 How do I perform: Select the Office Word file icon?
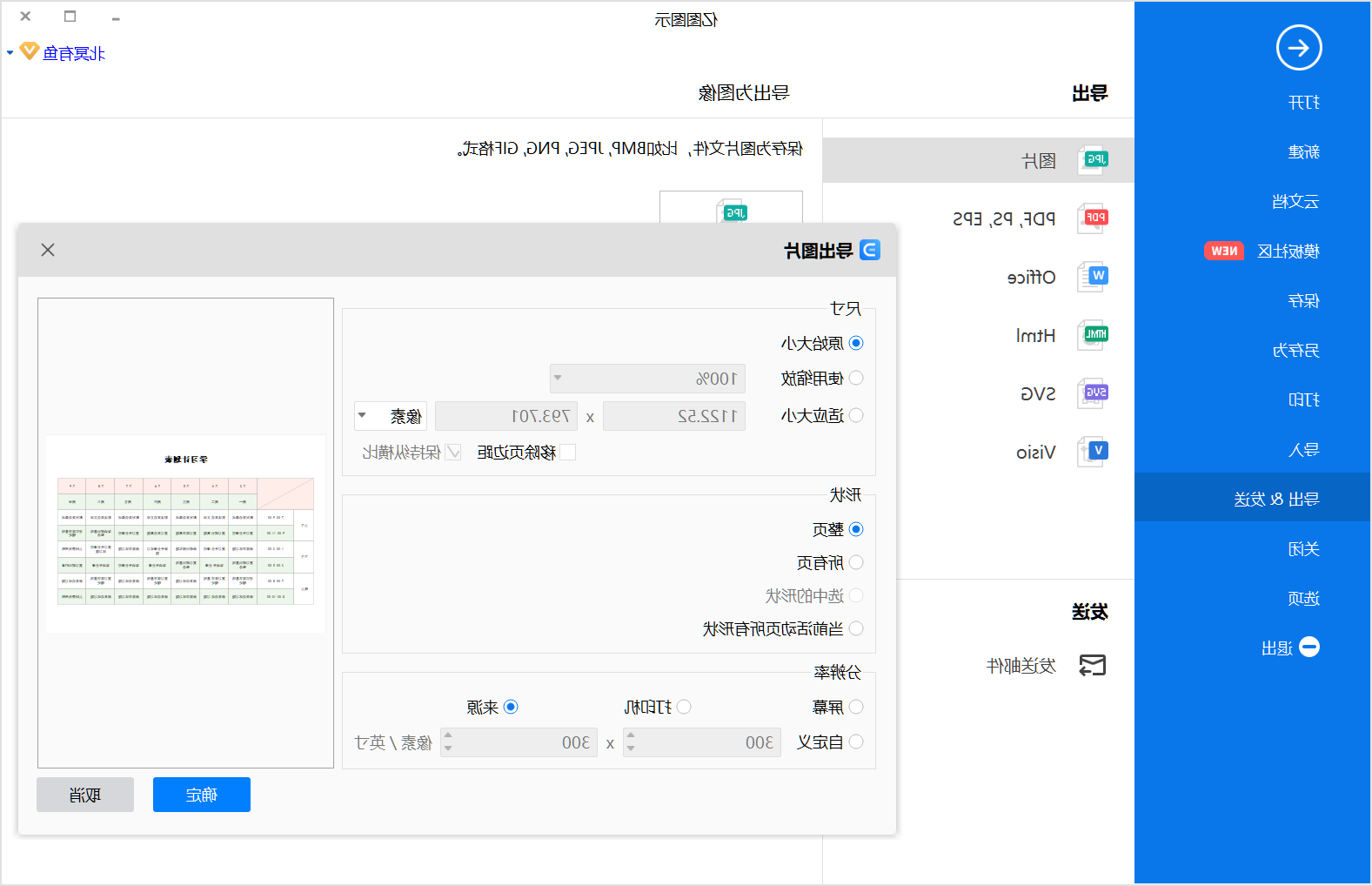1094,276
